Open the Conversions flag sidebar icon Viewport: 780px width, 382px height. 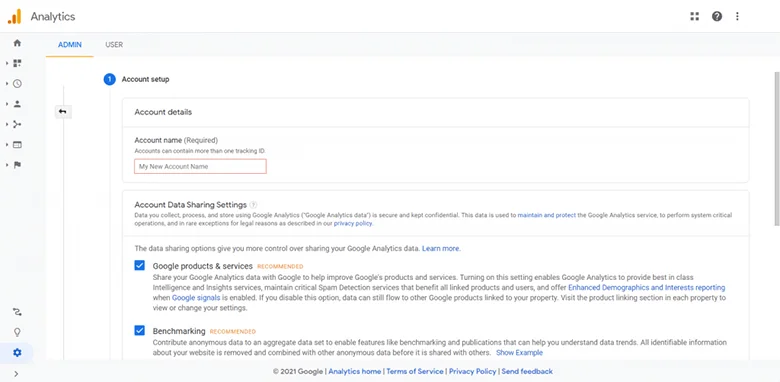pos(17,165)
